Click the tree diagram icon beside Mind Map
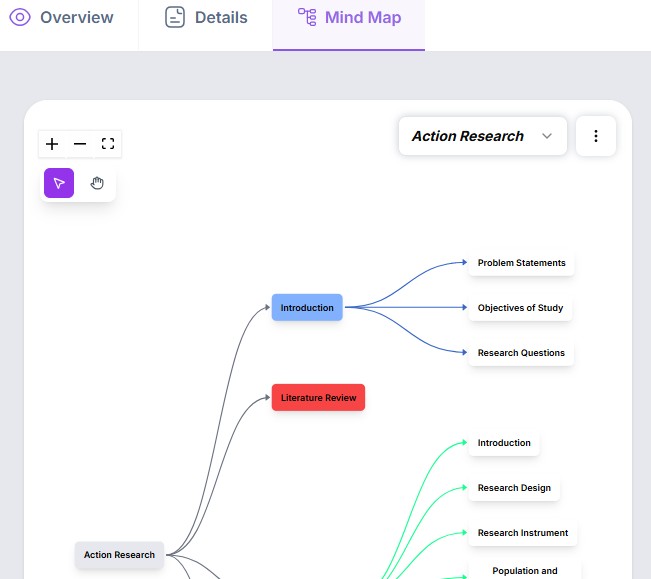This screenshot has height=579, width=651. pyautogui.click(x=307, y=17)
